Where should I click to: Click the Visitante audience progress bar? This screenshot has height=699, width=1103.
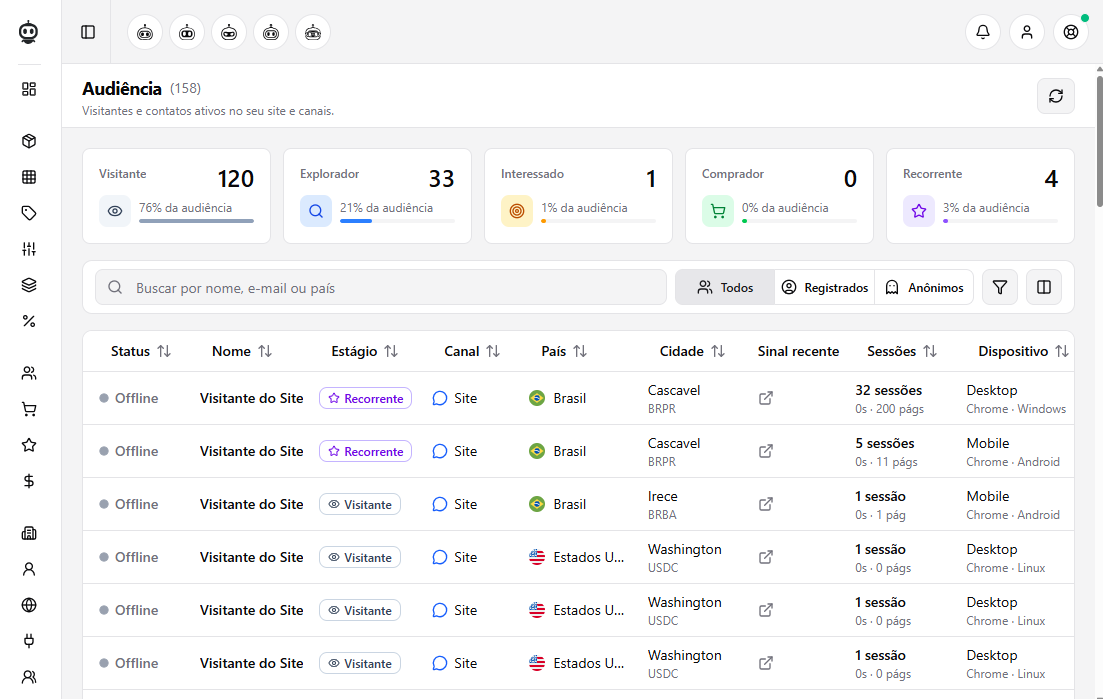point(196,221)
